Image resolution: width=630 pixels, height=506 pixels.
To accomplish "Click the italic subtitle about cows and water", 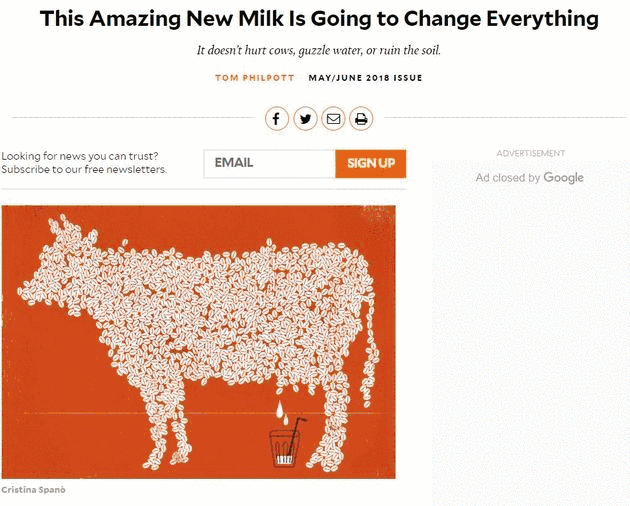I will (x=318, y=50).
